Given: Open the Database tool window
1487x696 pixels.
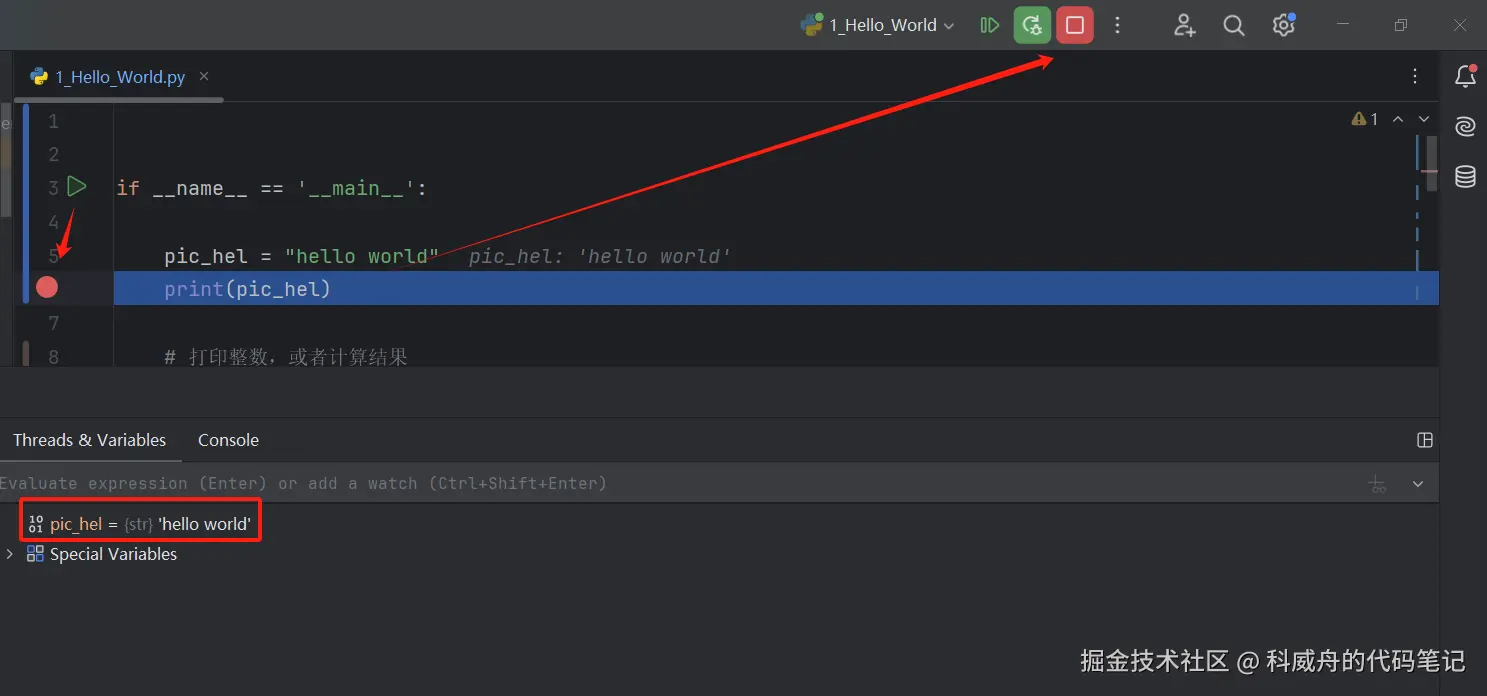Looking at the screenshot, I should (x=1465, y=177).
